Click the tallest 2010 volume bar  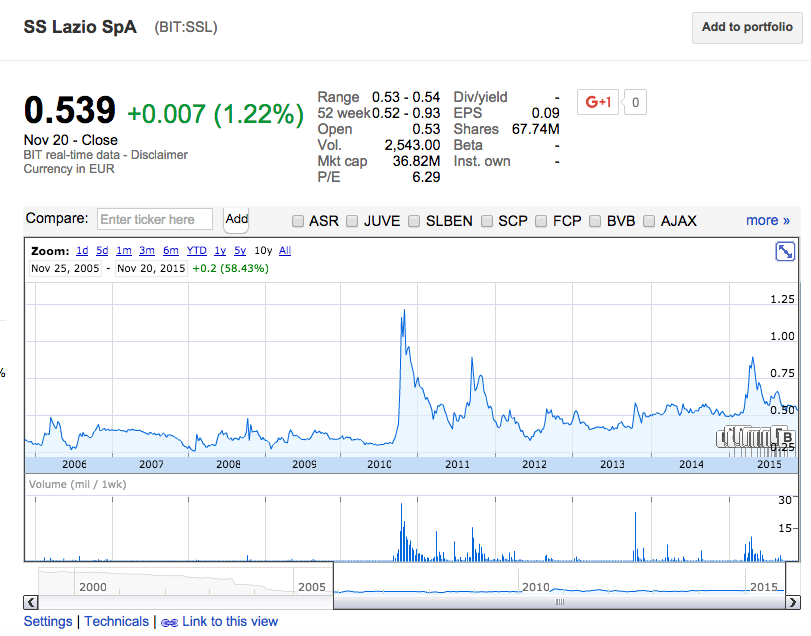[401, 532]
